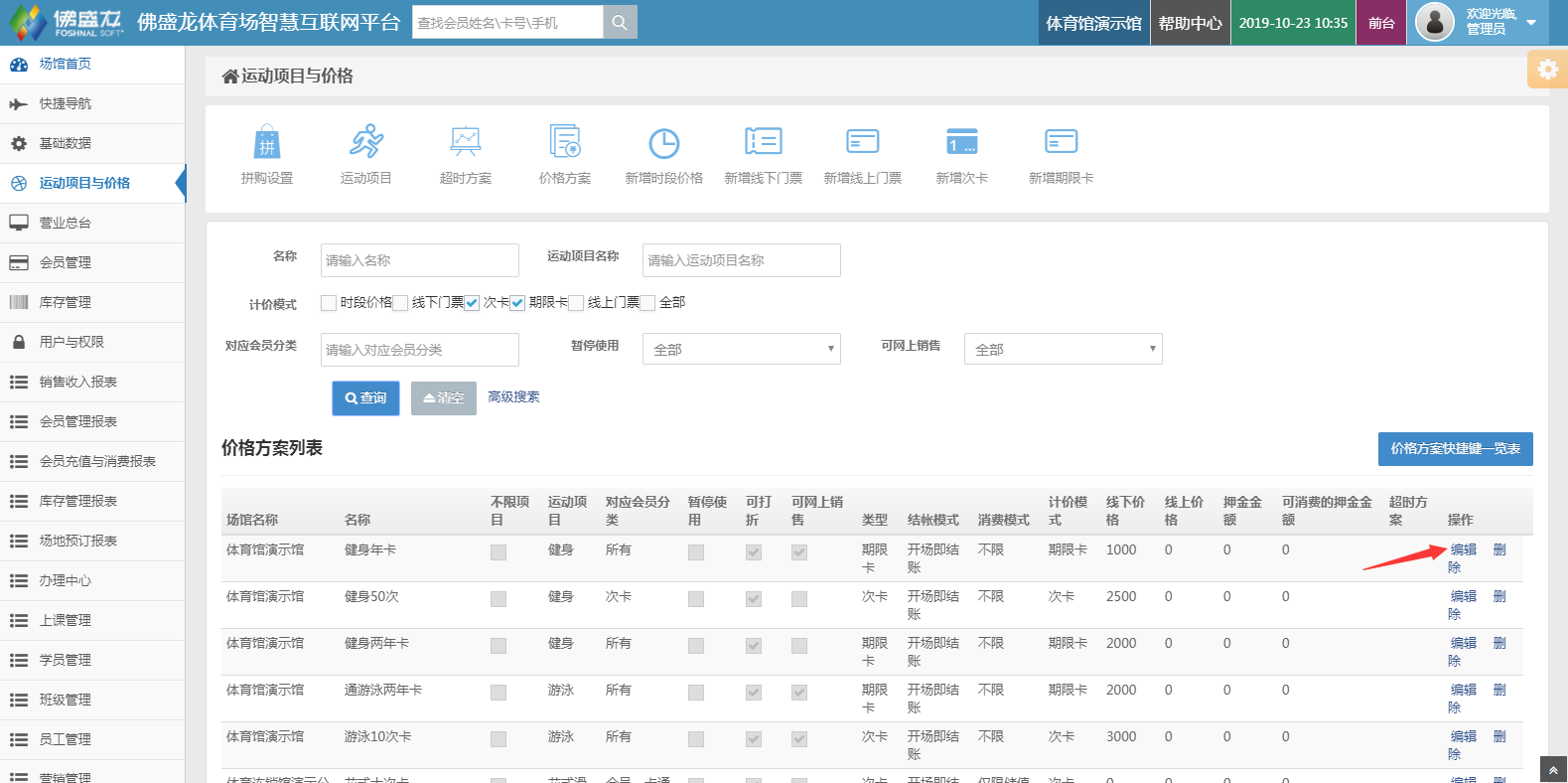Open 会员充值与消费报表 in sidebar
This screenshot has height=783, width=1568.
pyautogui.click(x=92, y=462)
